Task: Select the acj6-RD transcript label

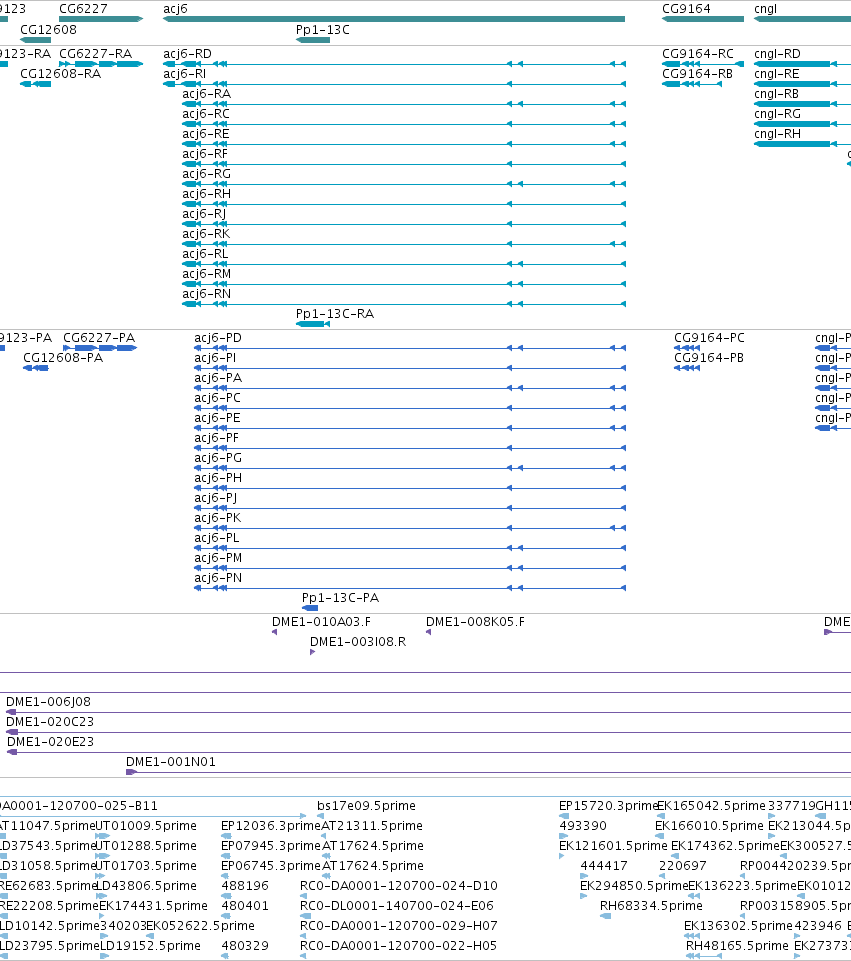Action: pos(187,53)
